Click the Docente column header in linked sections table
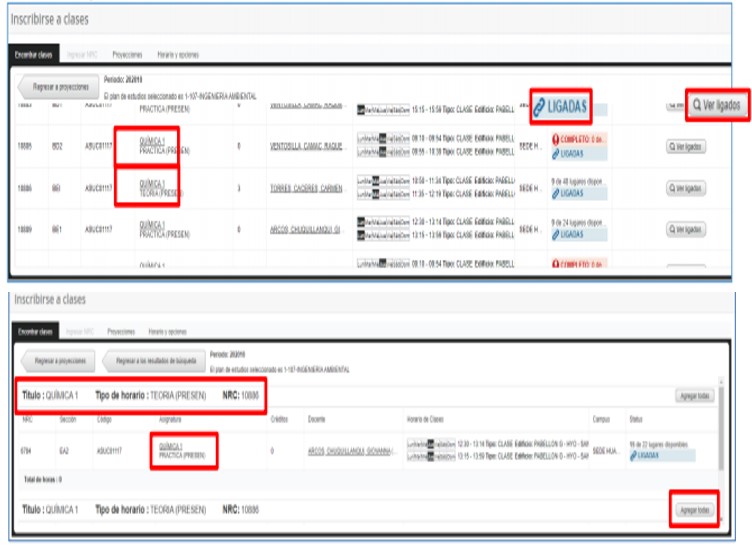 [x=315, y=419]
